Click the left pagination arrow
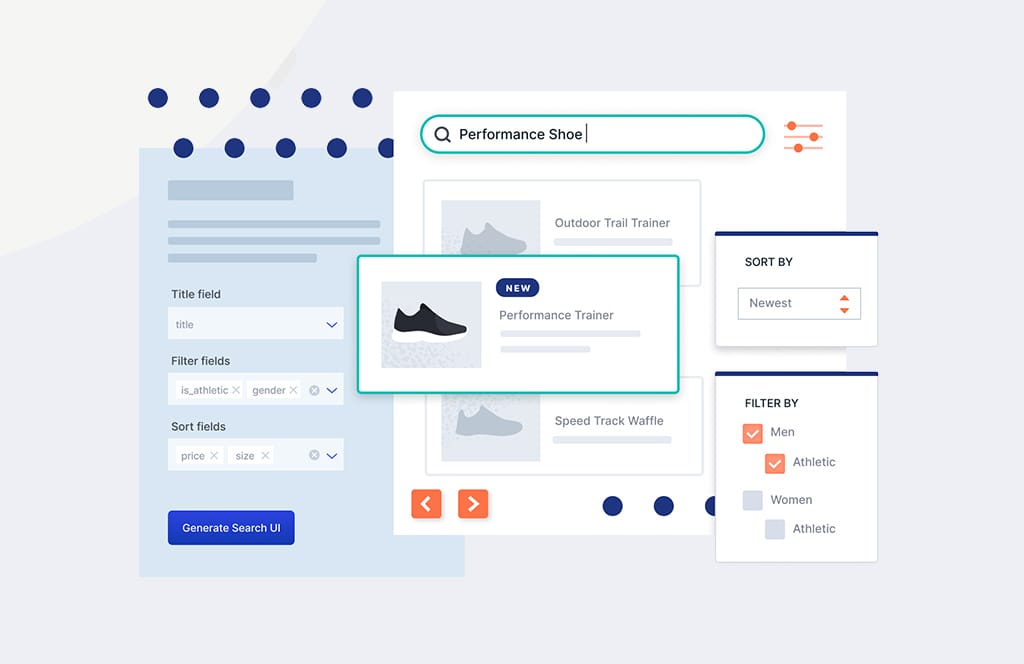Viewport: 1024px width, 664px height. click(426, 504)
